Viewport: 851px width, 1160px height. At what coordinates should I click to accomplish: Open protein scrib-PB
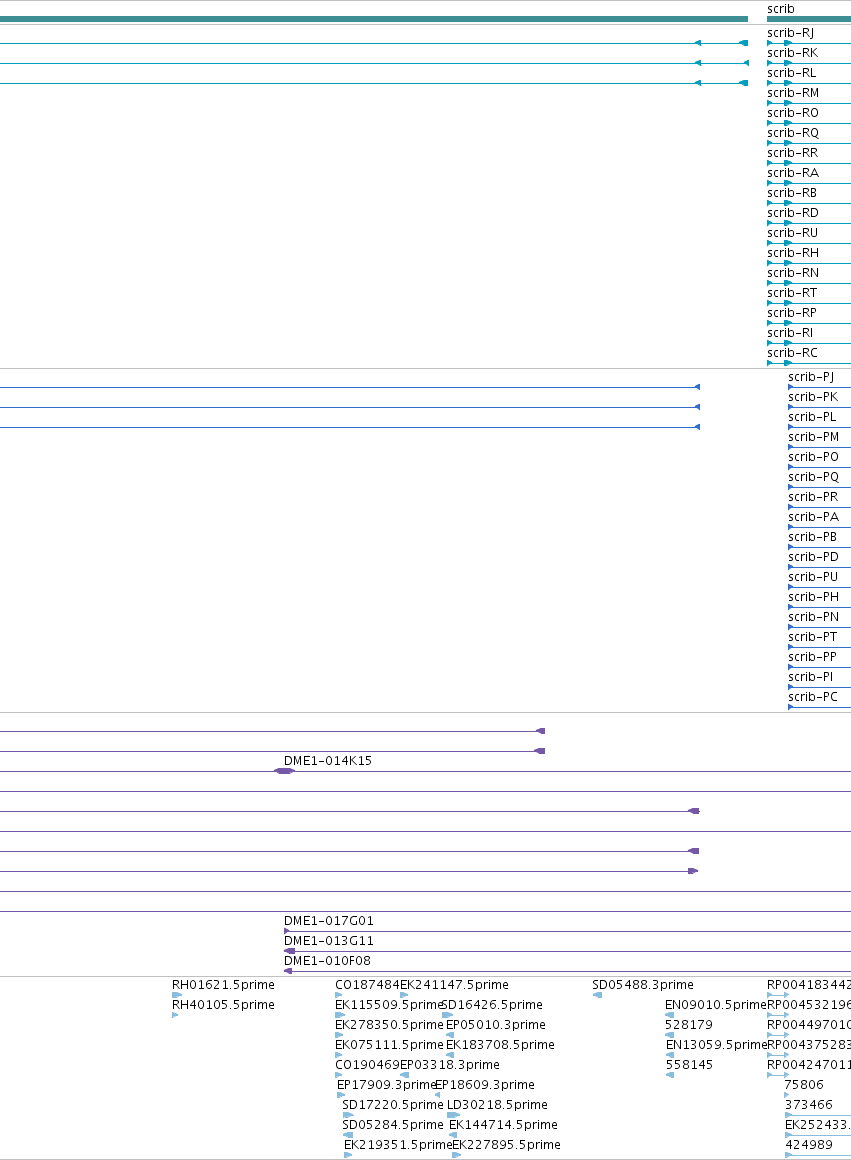point(813,536)
